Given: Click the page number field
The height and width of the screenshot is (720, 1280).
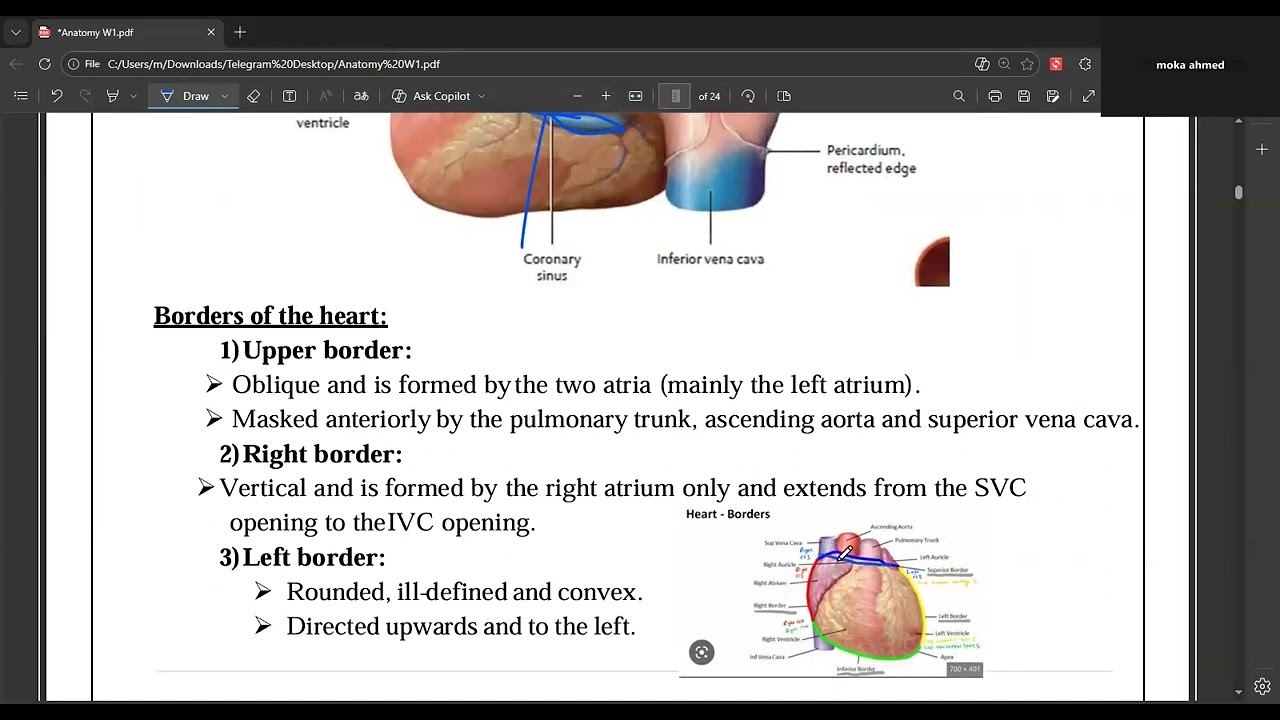Looking at the screenshot, I should (x=675, y=96).
